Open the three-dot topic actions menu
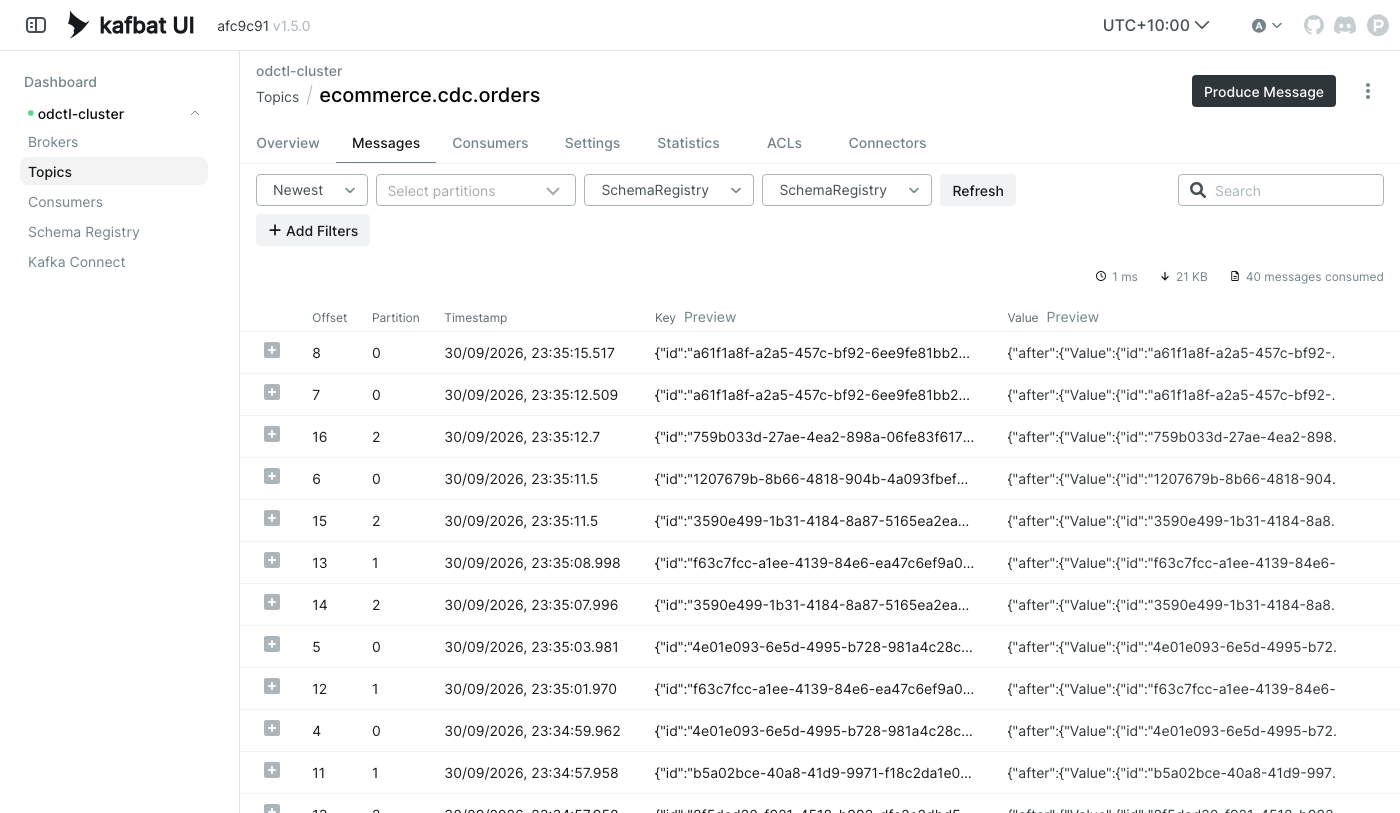This screenshot has width=1400, height=813. pos(1368,91)
